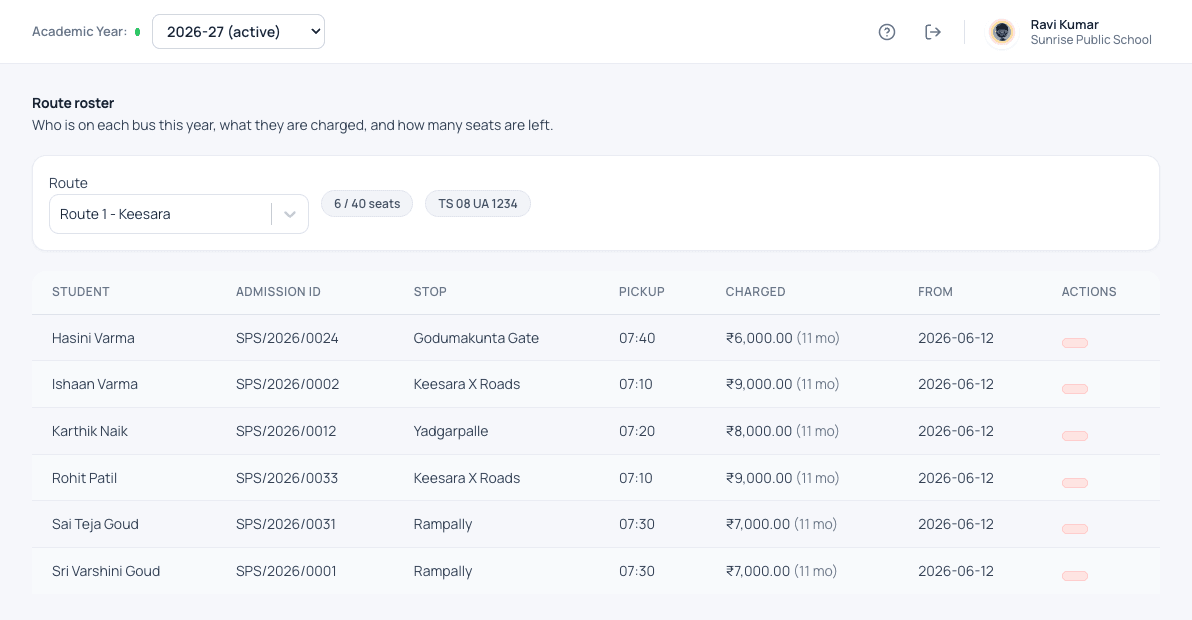Click the Sunrise Public School label

[x=1091, y=40]
